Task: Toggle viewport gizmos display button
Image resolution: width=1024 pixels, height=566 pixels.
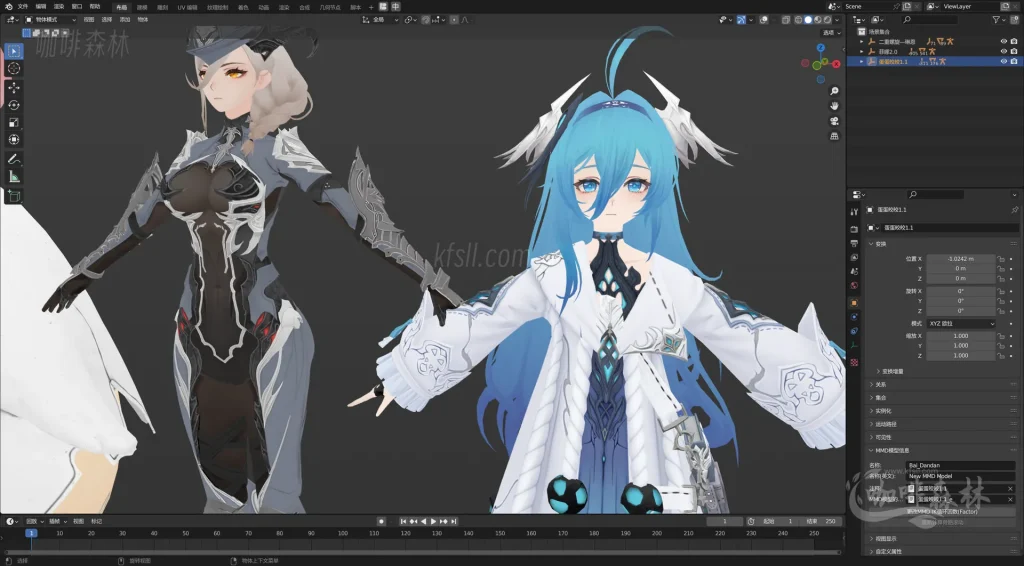Action: tap(741, 20)
